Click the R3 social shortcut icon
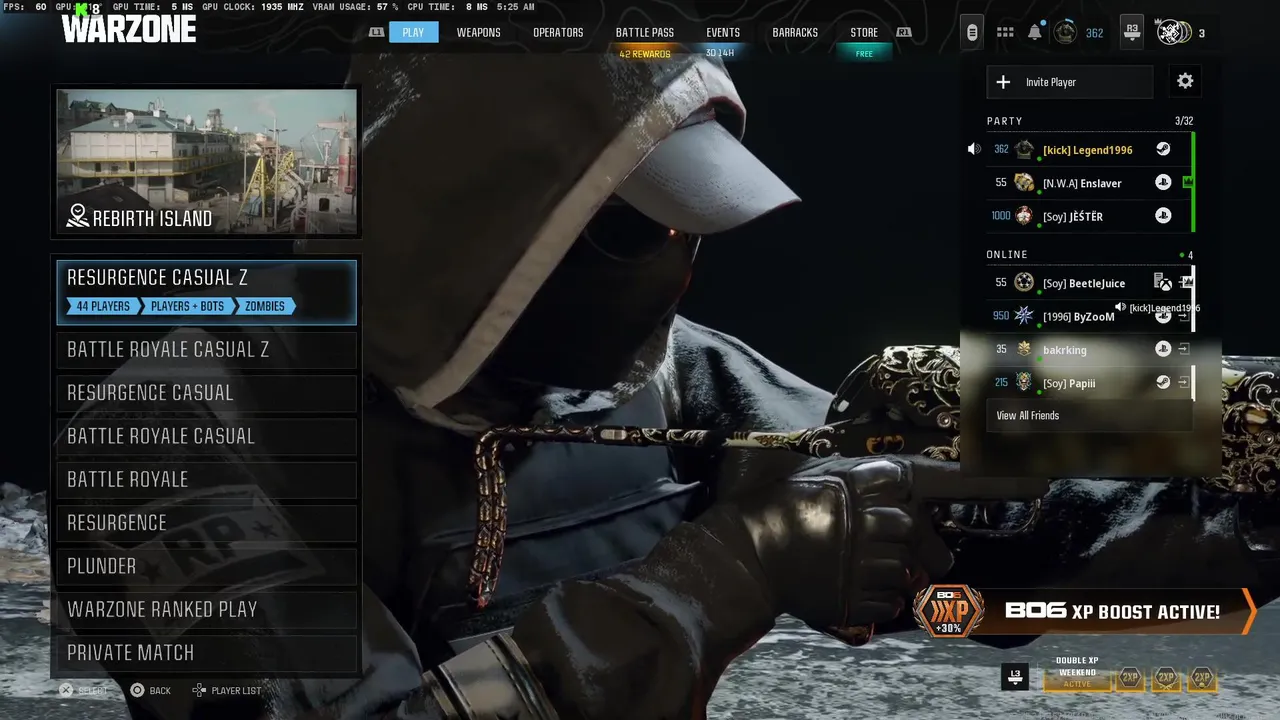The height and width of the screenshot is (720, 1280). [1132, 33]
